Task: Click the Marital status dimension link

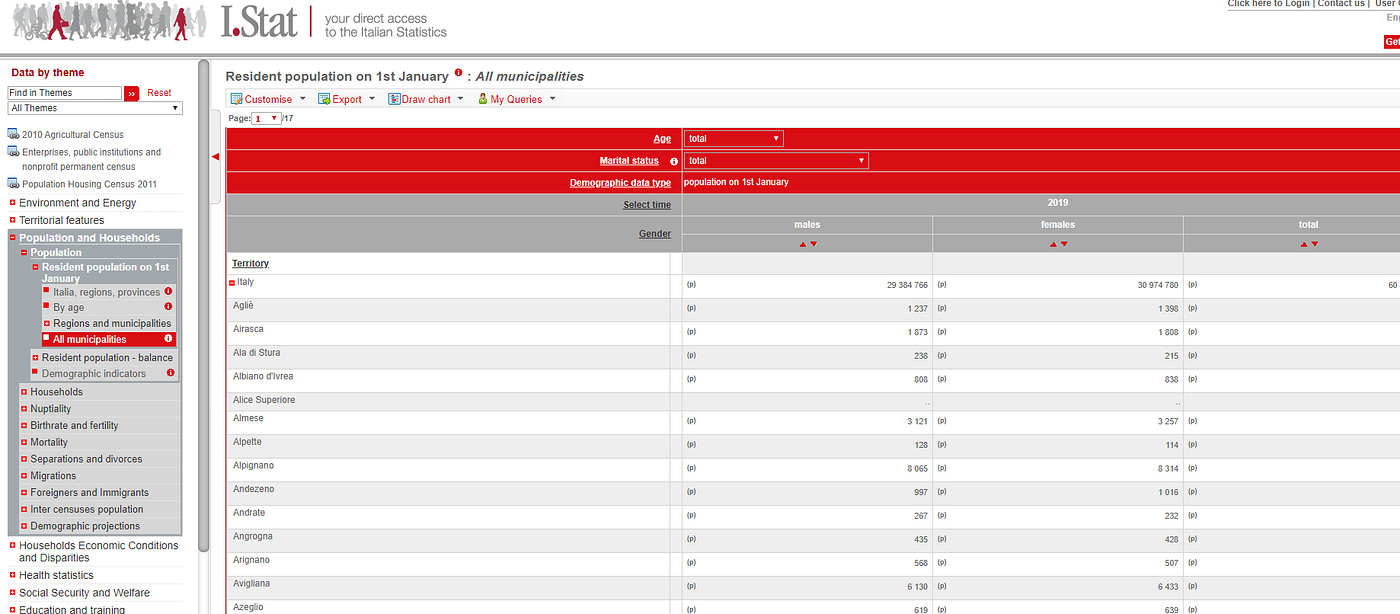Action: [629, 161]
